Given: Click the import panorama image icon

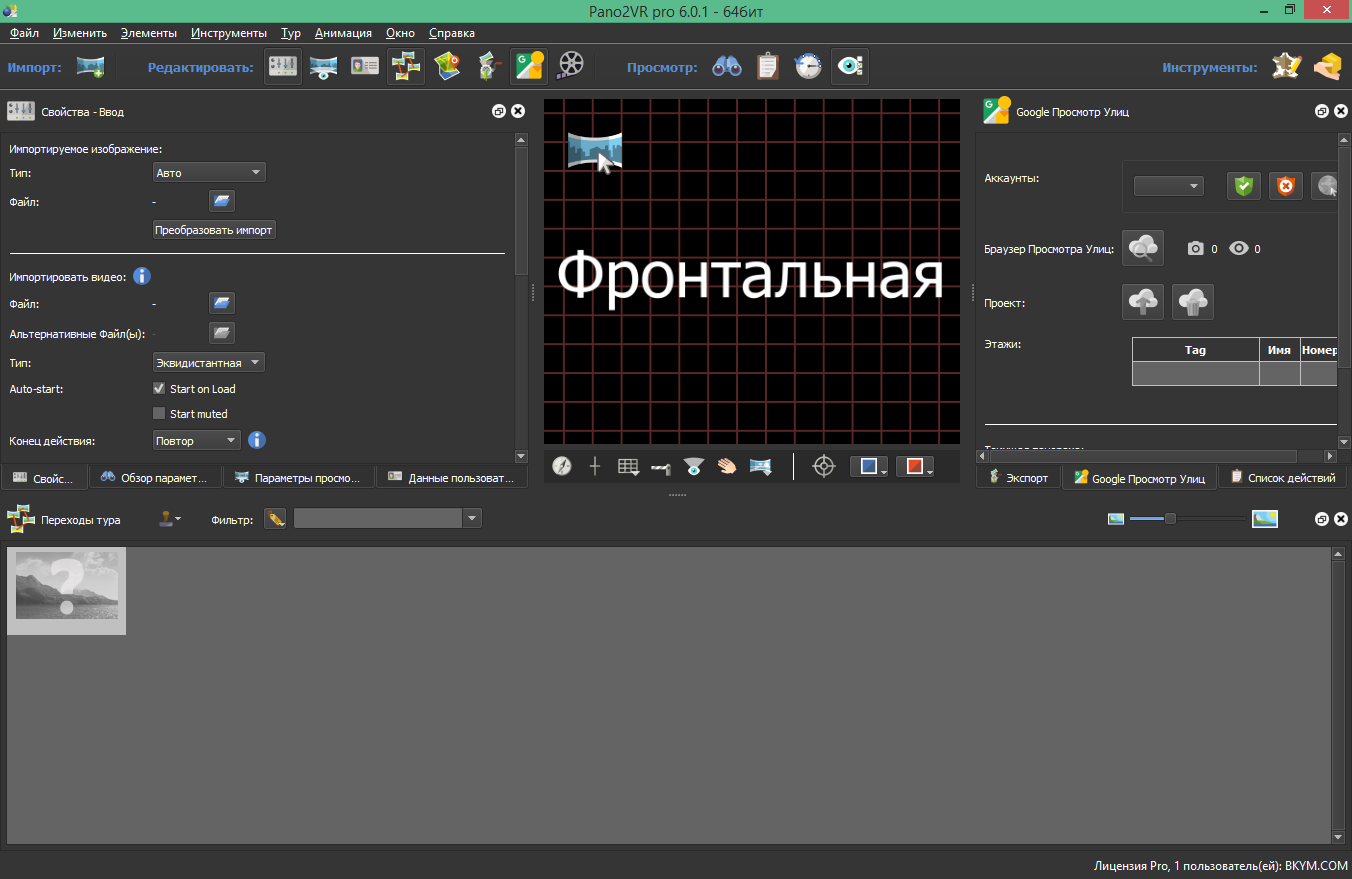Looking at the screenshot, I should pyautogui.click(x=90, y=65).
